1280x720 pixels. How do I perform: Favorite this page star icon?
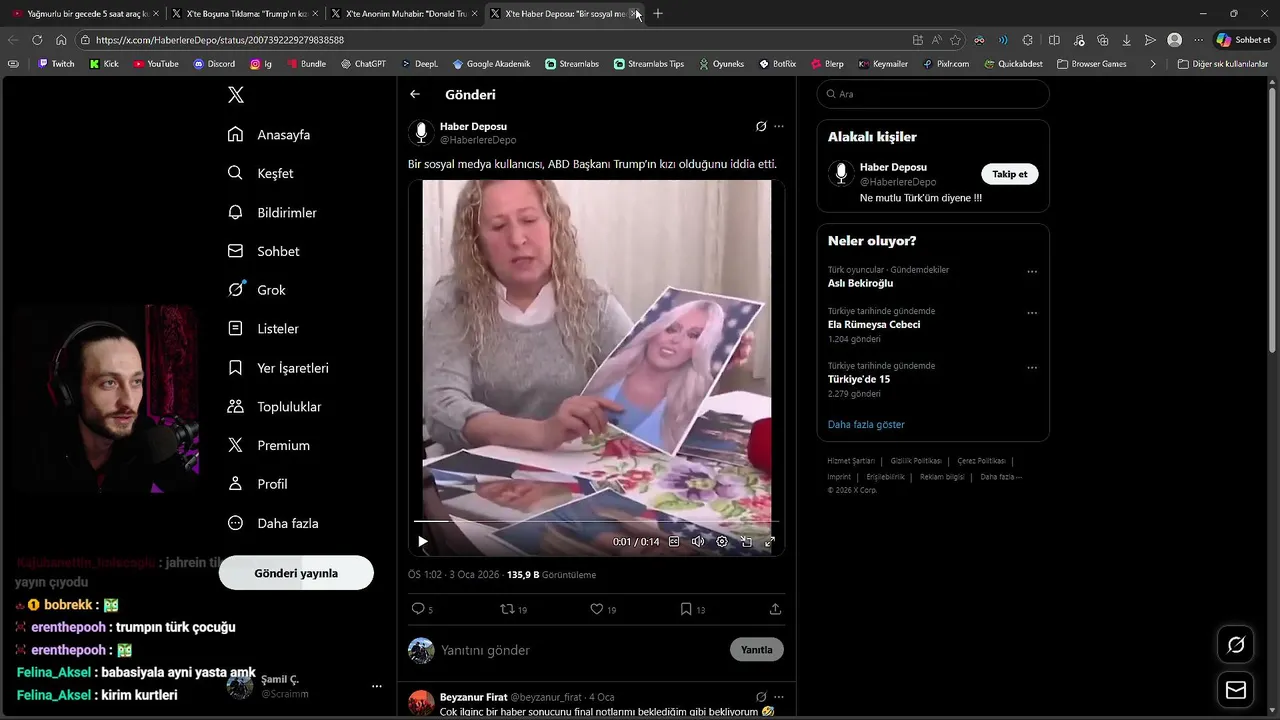(955, 40)
